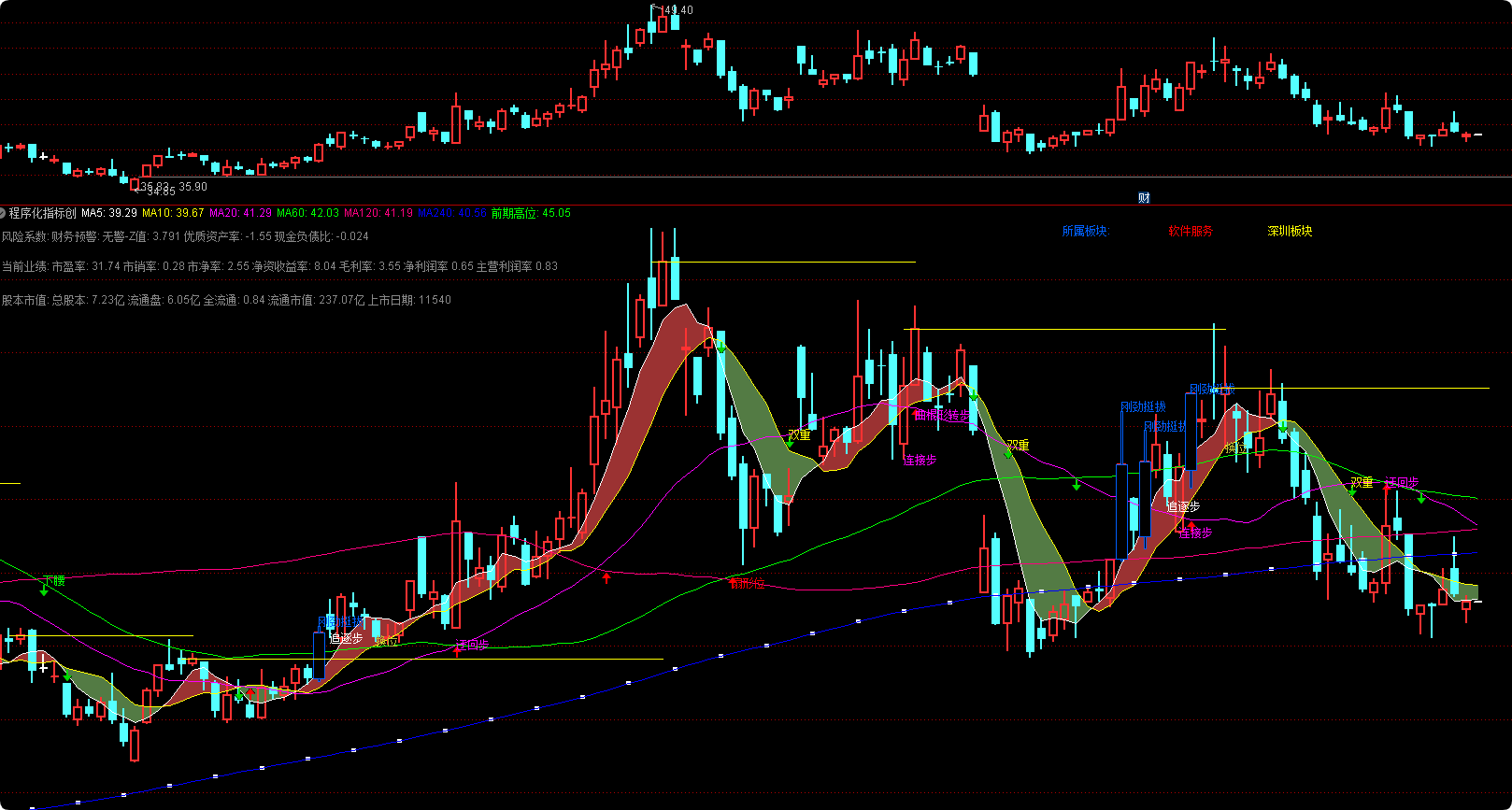Click the 当前业绩 performance row
Image resolution: width=1512 pixels, height=810 pixels.
coord(279,266)
